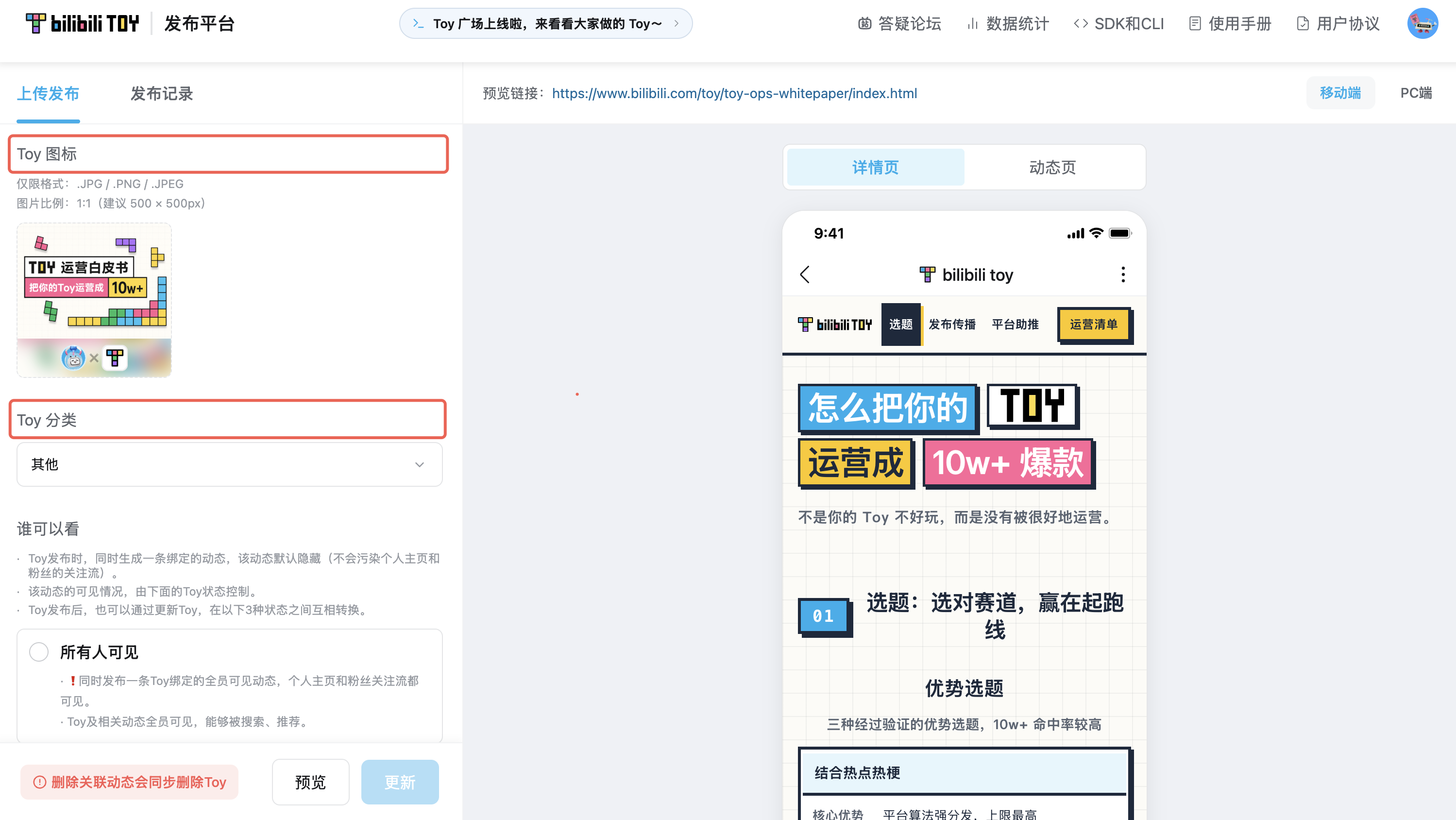The image size is (1456, 820).
Task: Click the dropdown chevron arrow in 其他 field
Action: click(x=420, y=464)
